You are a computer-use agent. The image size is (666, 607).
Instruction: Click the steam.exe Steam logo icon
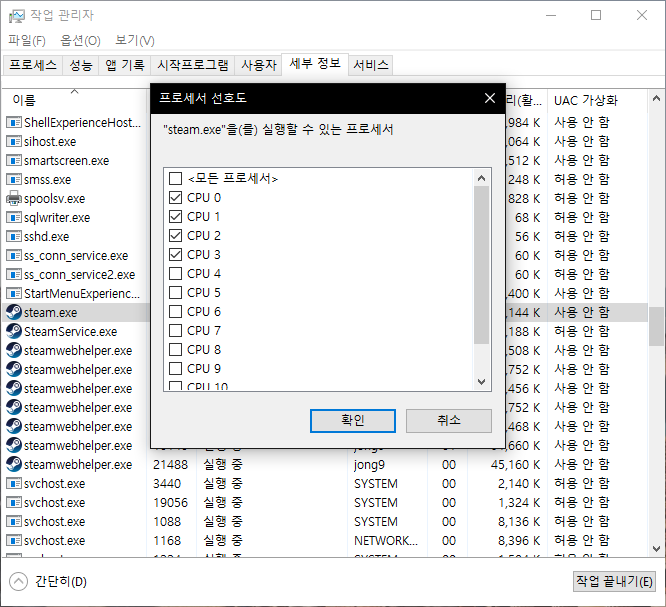click(14, 313)
